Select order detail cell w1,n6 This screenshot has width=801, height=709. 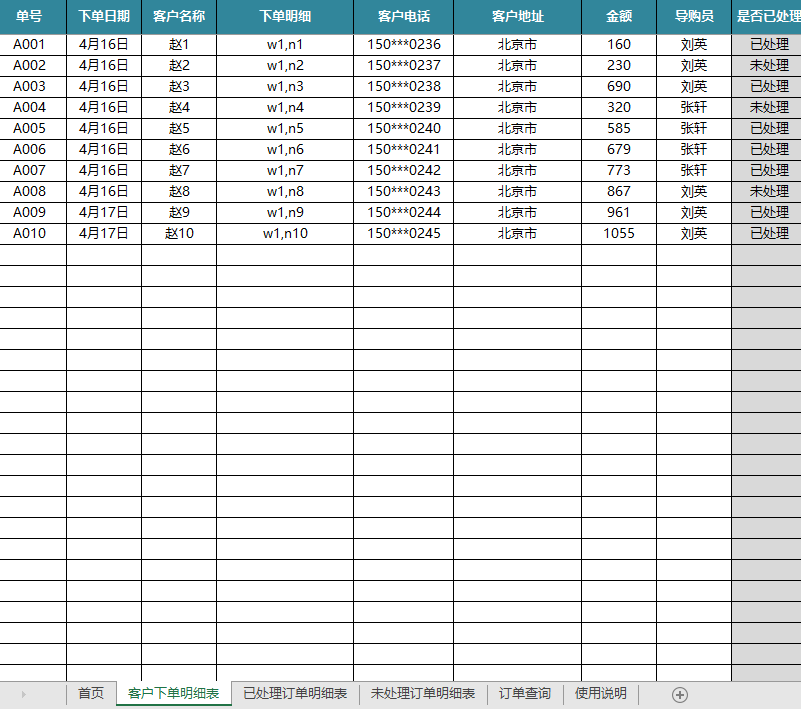pos(285,150)
